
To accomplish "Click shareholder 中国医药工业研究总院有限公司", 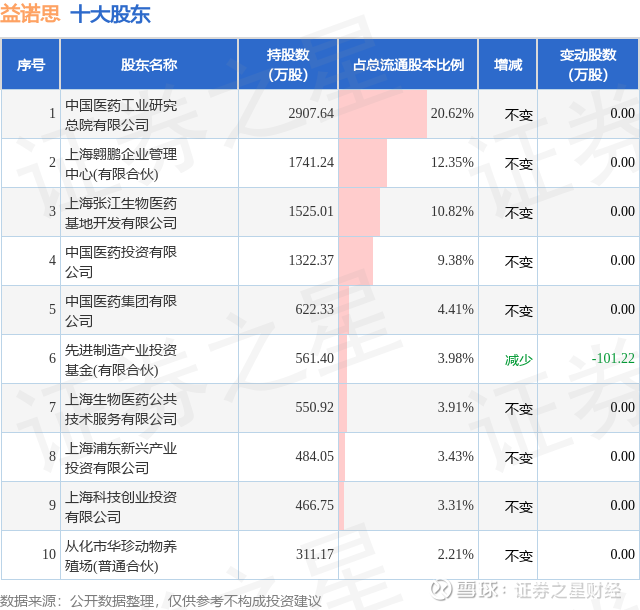I will [x=121, y=115].
